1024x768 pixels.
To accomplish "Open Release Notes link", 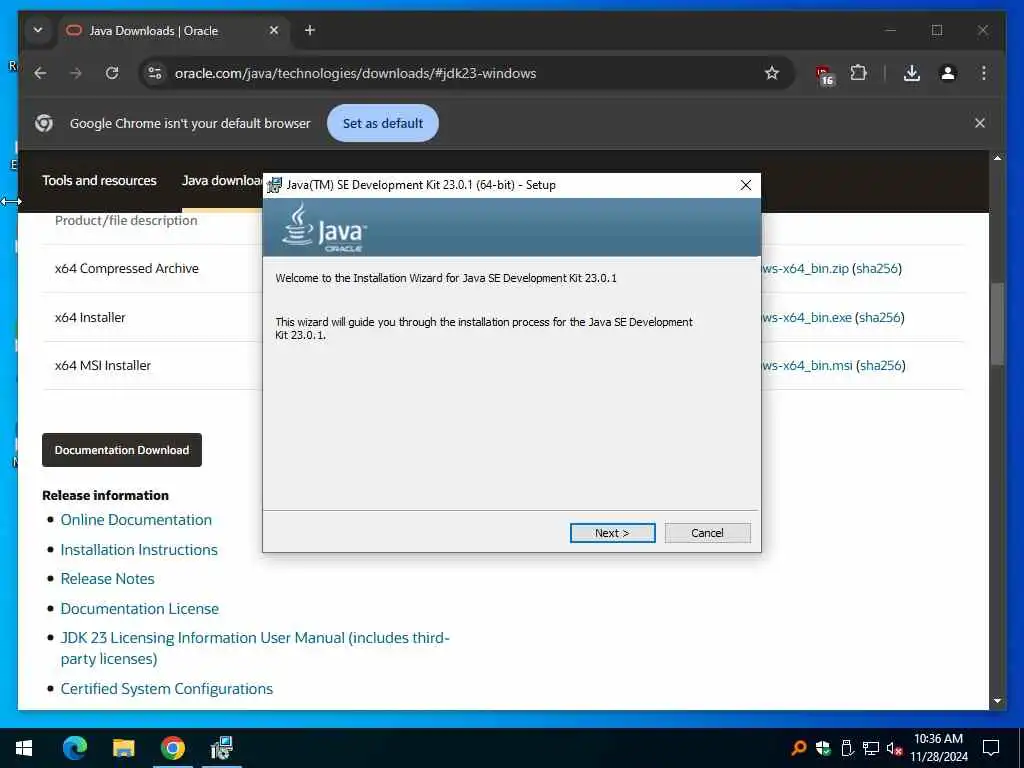I will point(108,579).
